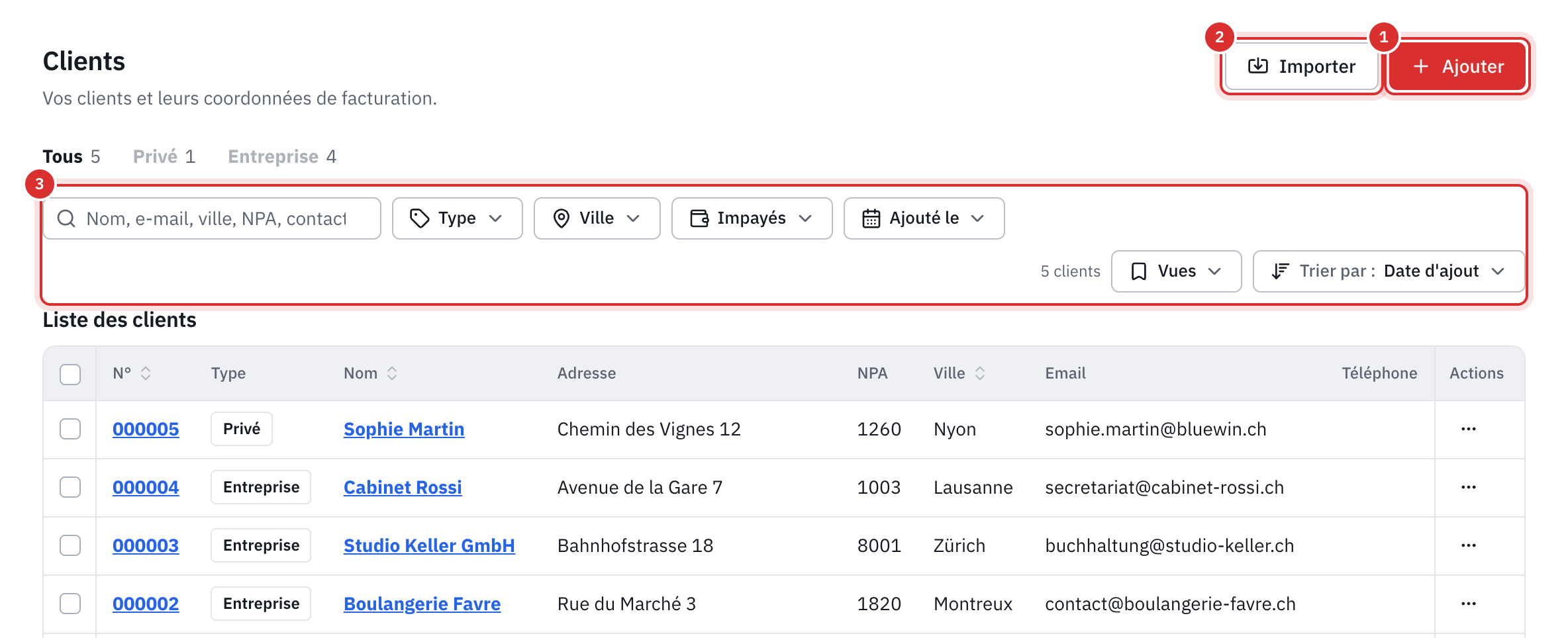Click the 5 clients count label

[1071, 271]
